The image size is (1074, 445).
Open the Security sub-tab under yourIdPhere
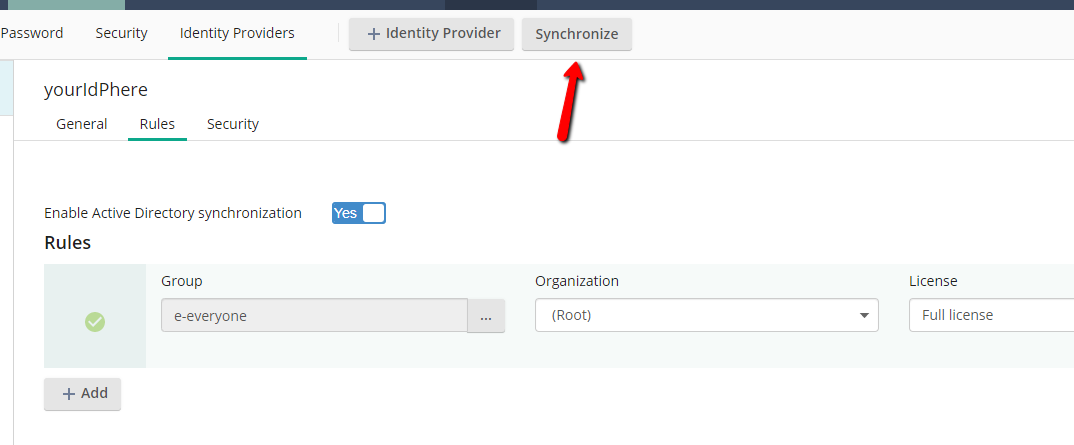click(x=233, y=124)
